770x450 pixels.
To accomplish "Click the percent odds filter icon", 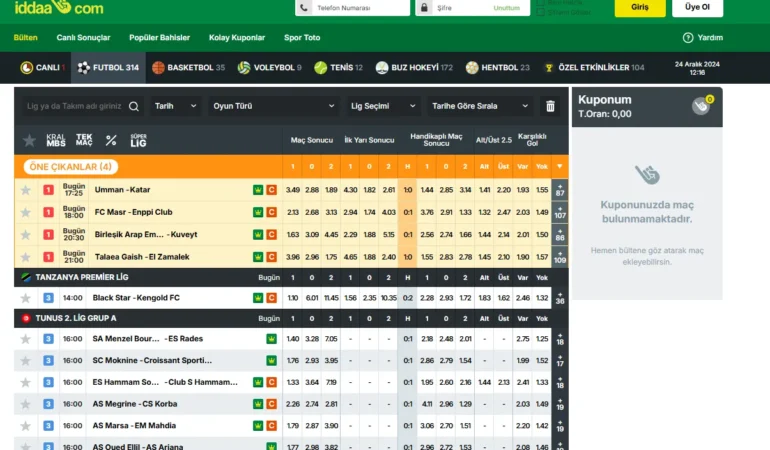I will pos(111,141).
